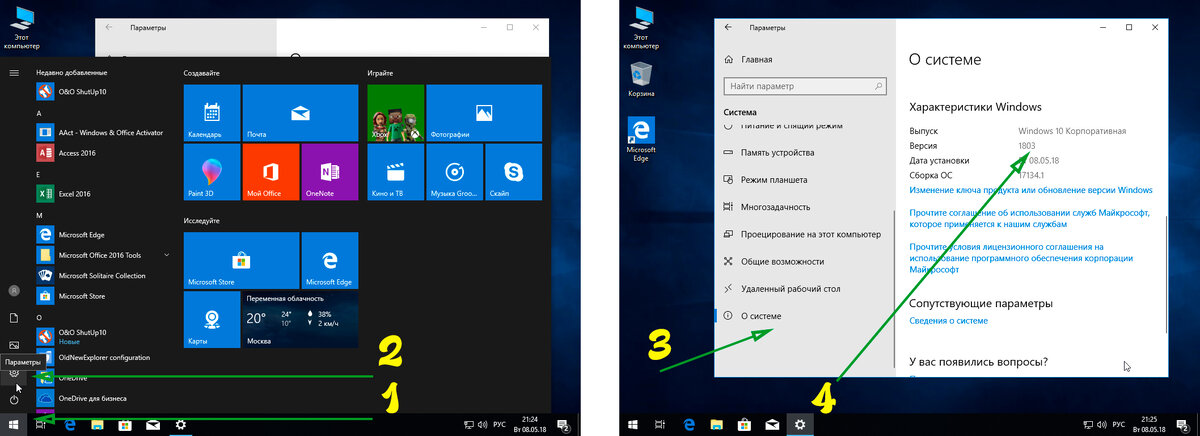Open the Москва weather tile

point(300,320)
